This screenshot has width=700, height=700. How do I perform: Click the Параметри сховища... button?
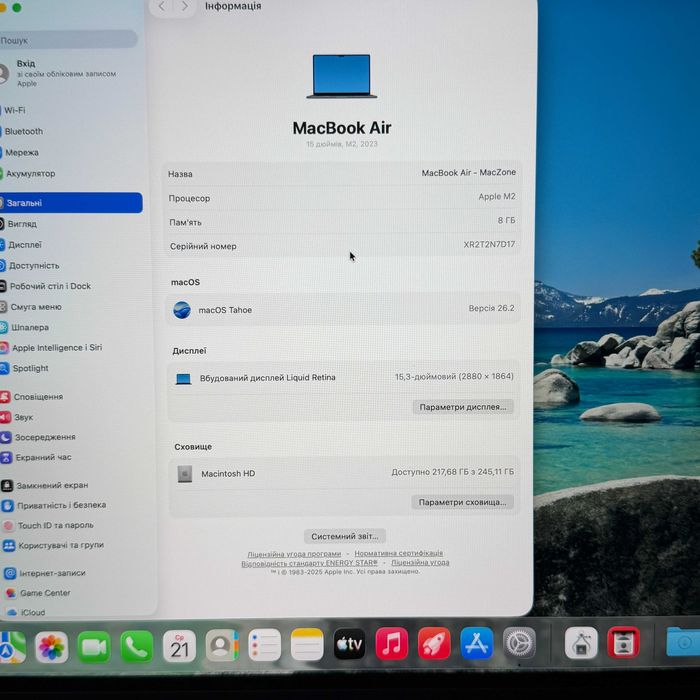coord(462,502)
